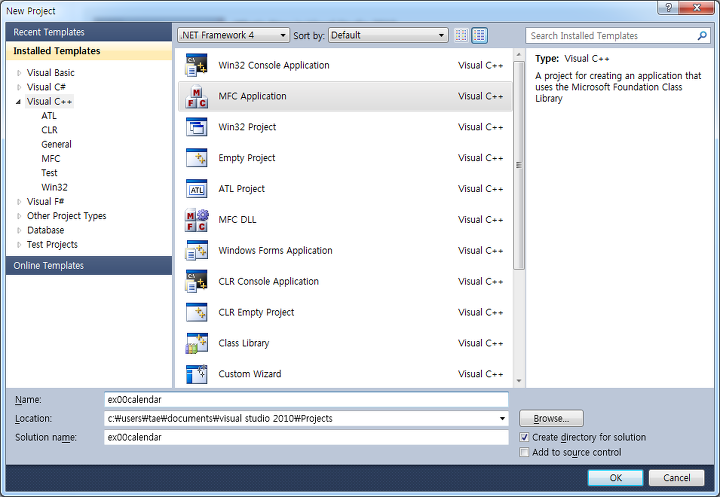
Task: Open the Location path dropdown arrow
Action: click(x=502, y=418)
